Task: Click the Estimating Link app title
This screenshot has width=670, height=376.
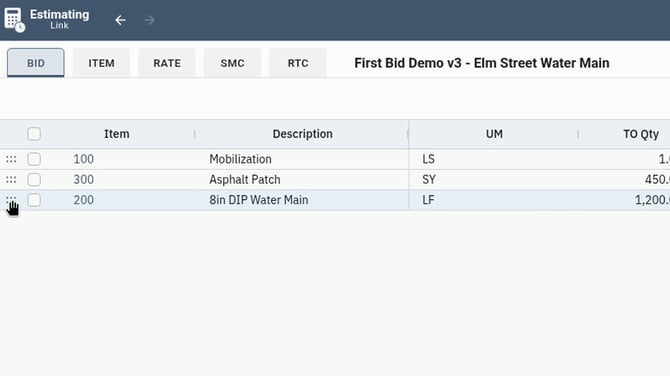Action: tap(59, 19)
